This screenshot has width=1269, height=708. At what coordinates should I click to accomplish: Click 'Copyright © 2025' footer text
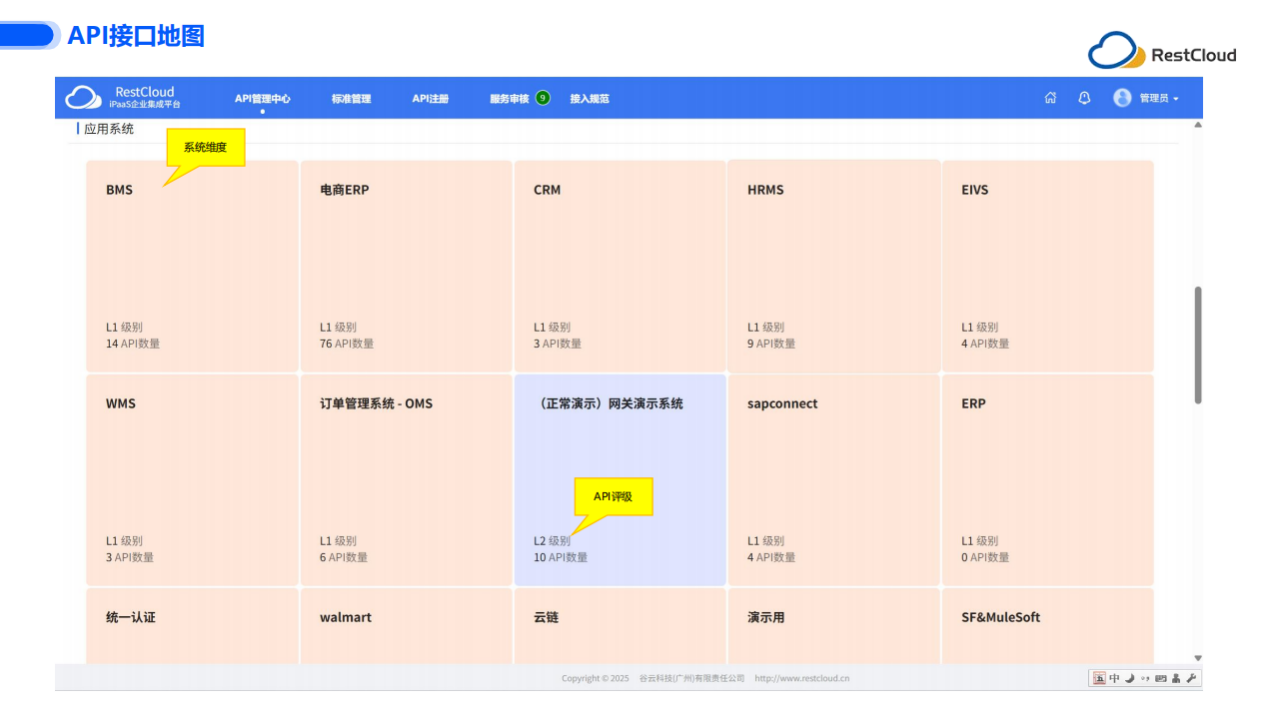[x=595, y=678]
